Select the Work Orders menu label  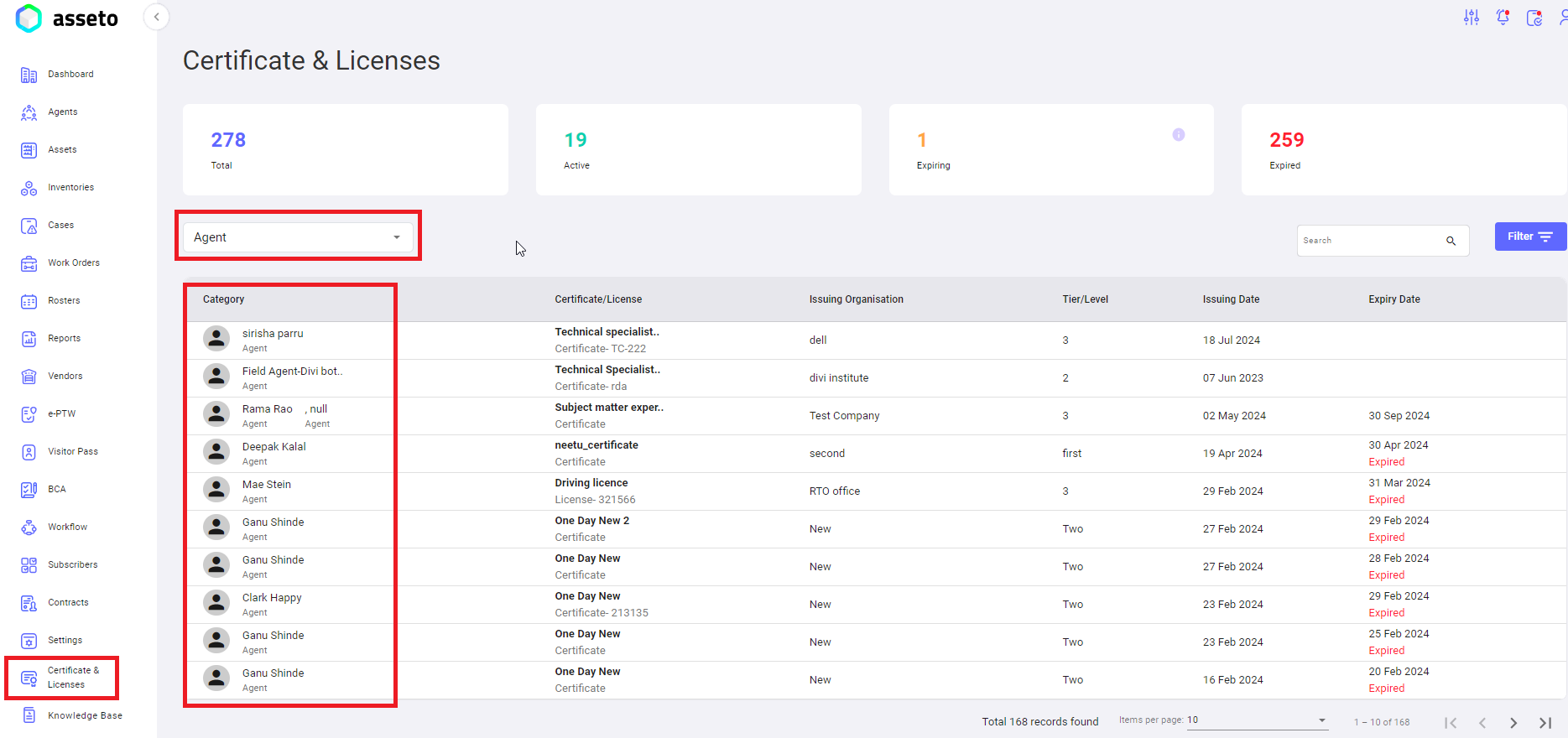(x=74, y=263)
